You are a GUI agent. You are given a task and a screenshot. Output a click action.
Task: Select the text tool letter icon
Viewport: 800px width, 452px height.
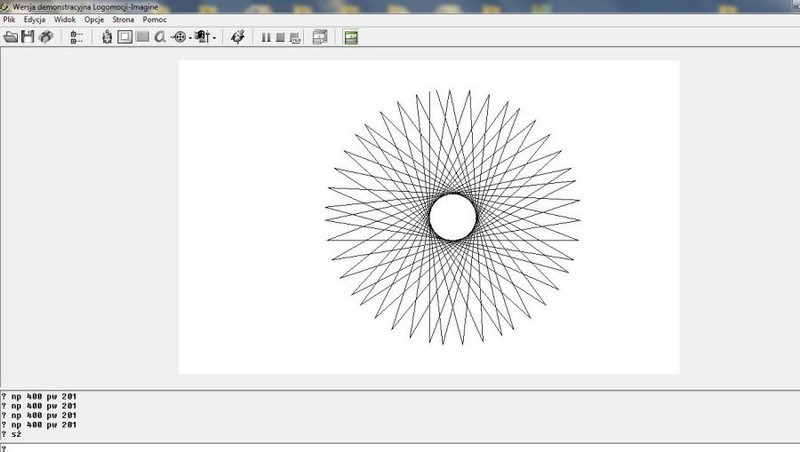click(159, 37)
